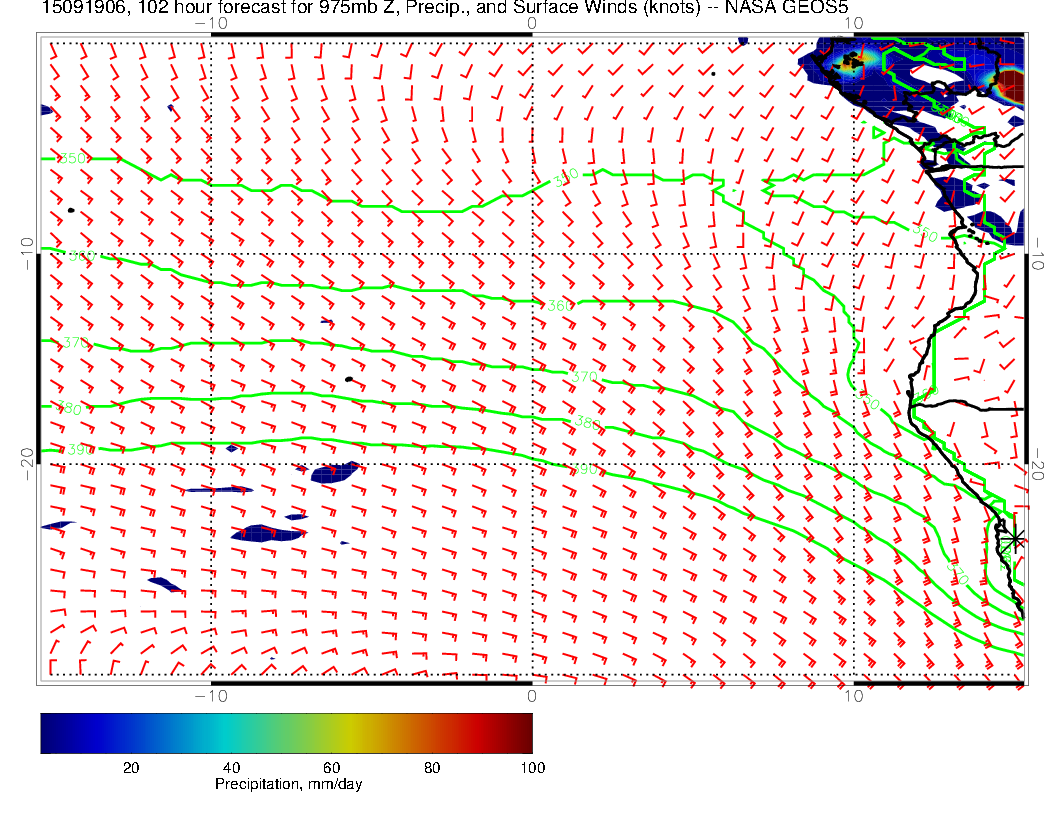The width and height of the screenshot is (1056, 816).
Task: Click the black island dot below left 350 label
Action: [x=71, y=210]
